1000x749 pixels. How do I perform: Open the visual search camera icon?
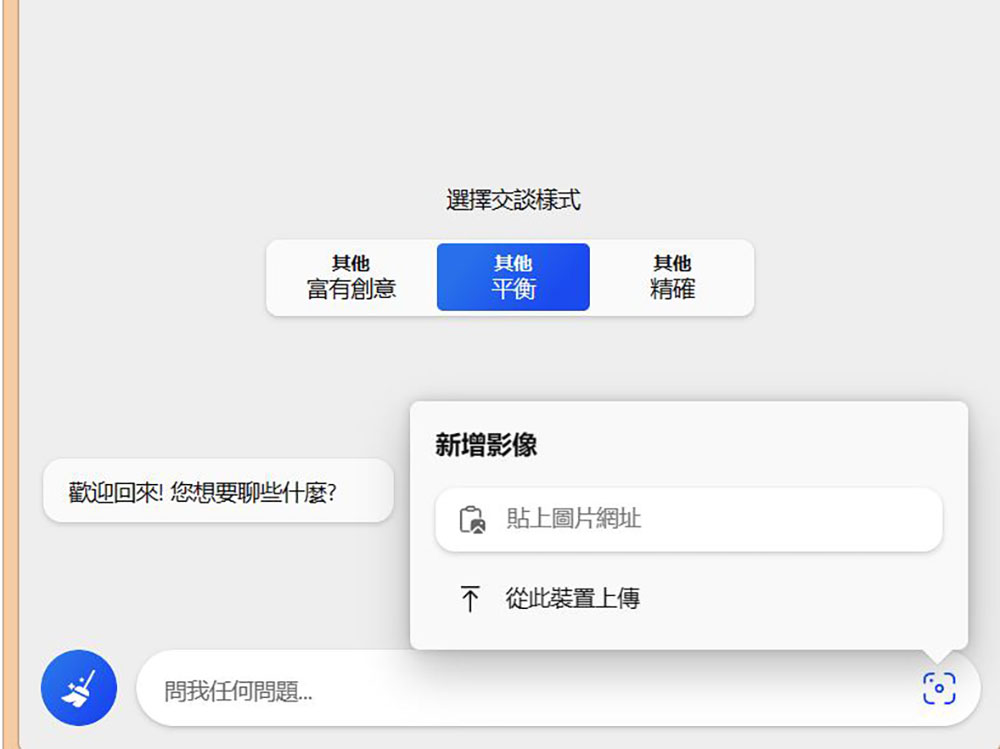pos(938,688)
